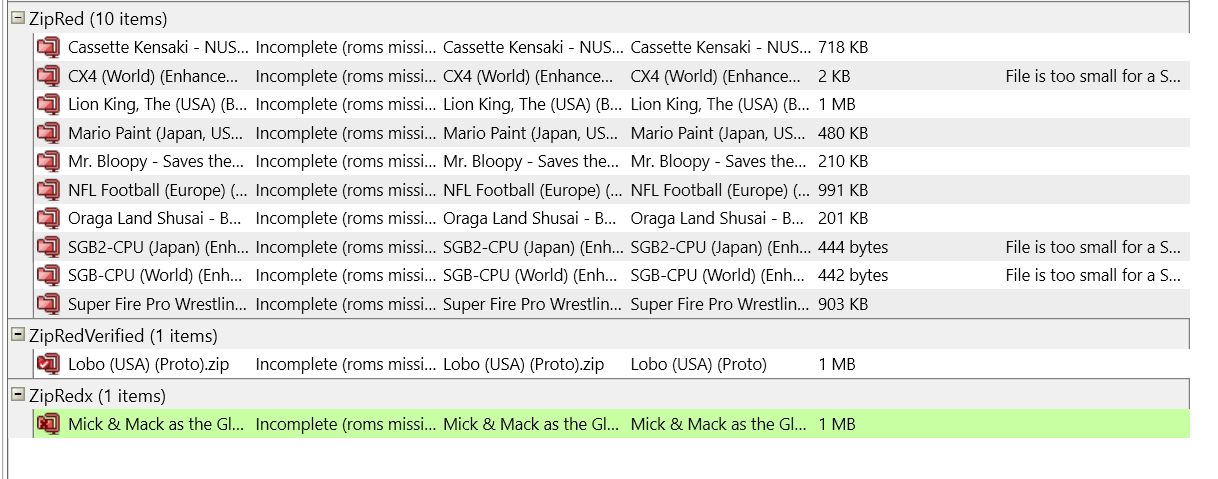Click the SGB2-CPU (Japan) zip icon
Screen dimensions: 1218x479
pyautogui.click(x=48, y=247)
